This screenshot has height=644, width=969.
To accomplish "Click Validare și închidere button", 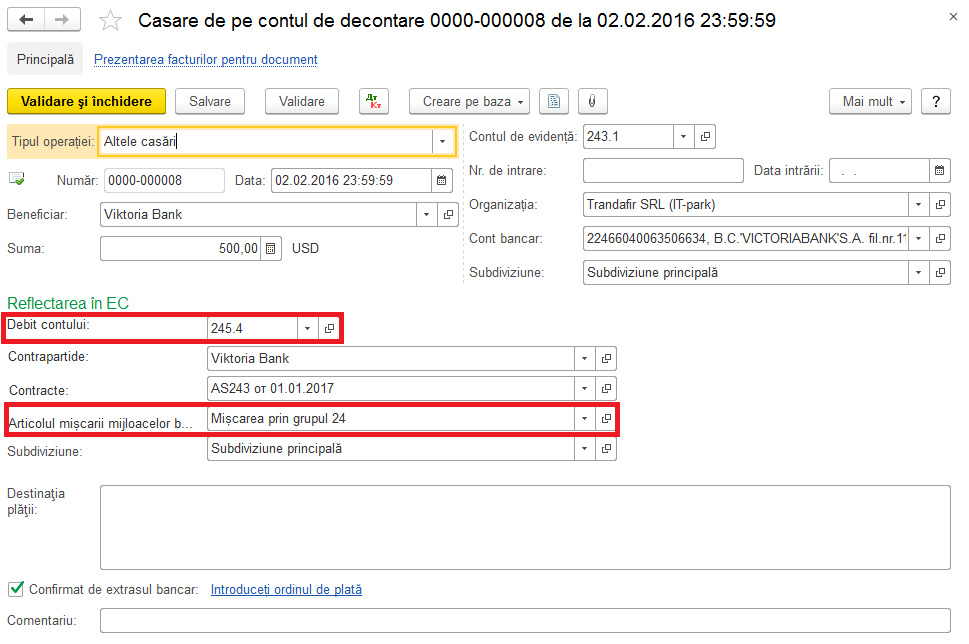I will (86, 101).
